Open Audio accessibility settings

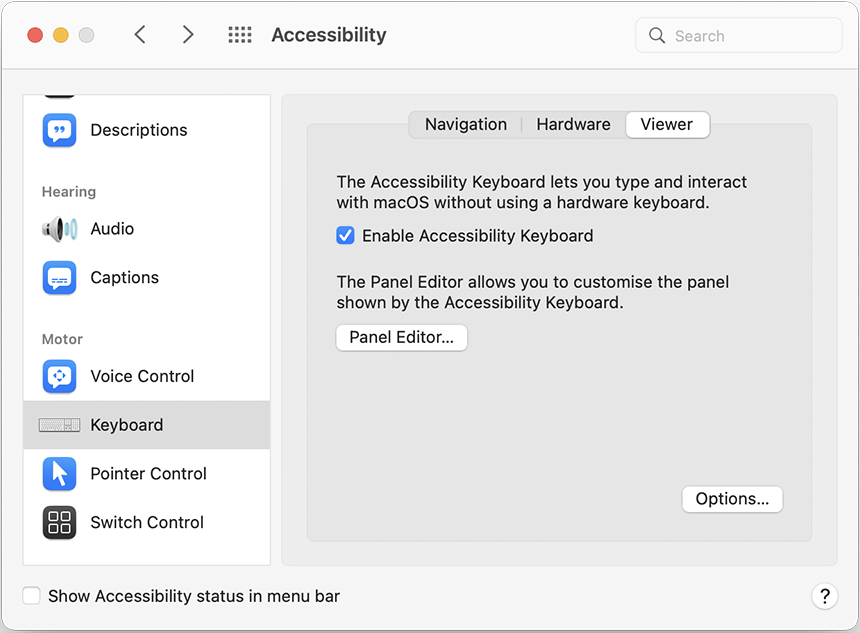click(59, 228)
